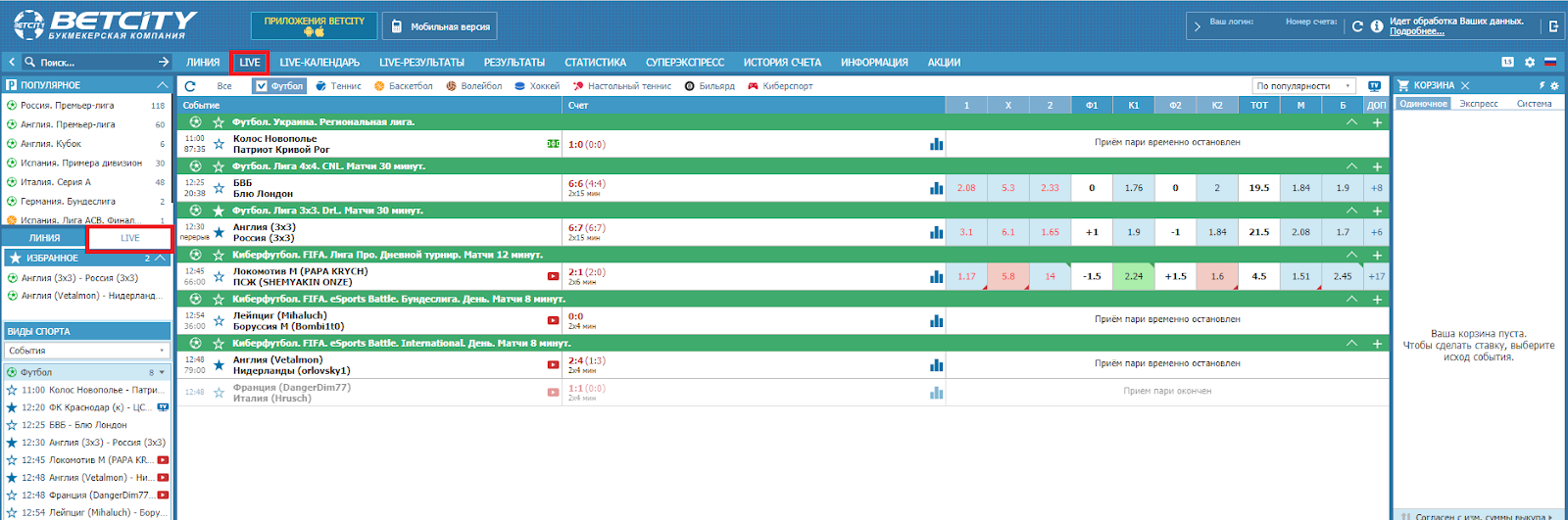Screen dimensions: 1568x520
Task: Click the Russian flag language icon
Action: coord(1550,62)
